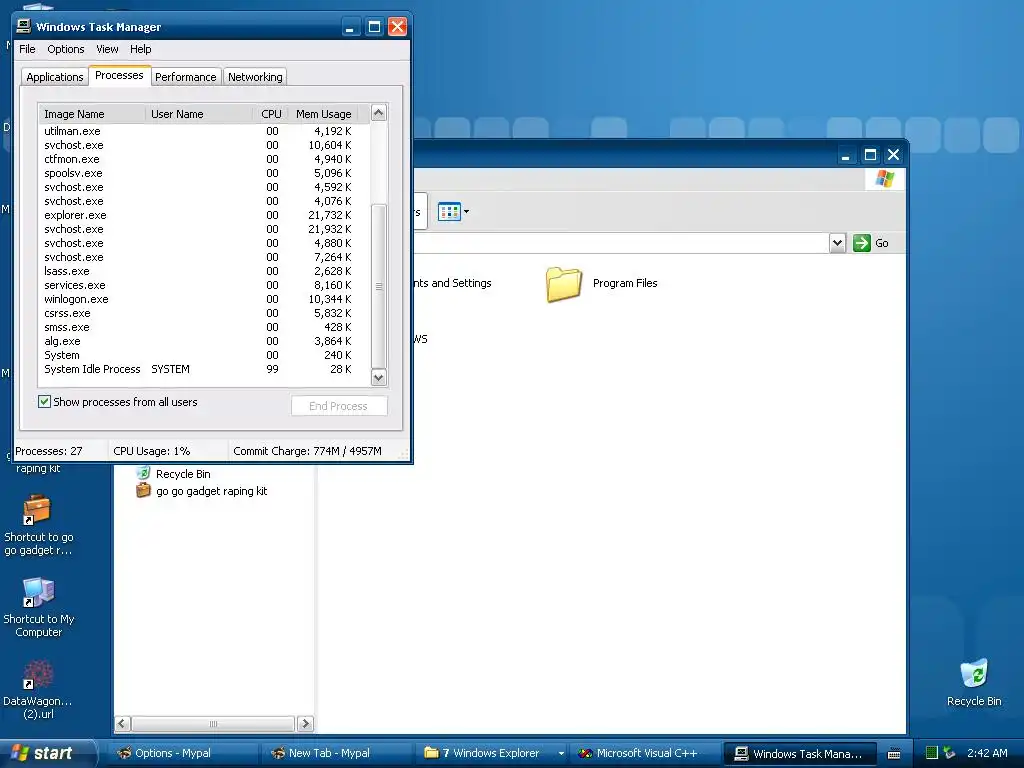The height and width of the screenshot is (768, 1024).
Task: Click the green CPU meter tray icon
Action: [932, 753]
